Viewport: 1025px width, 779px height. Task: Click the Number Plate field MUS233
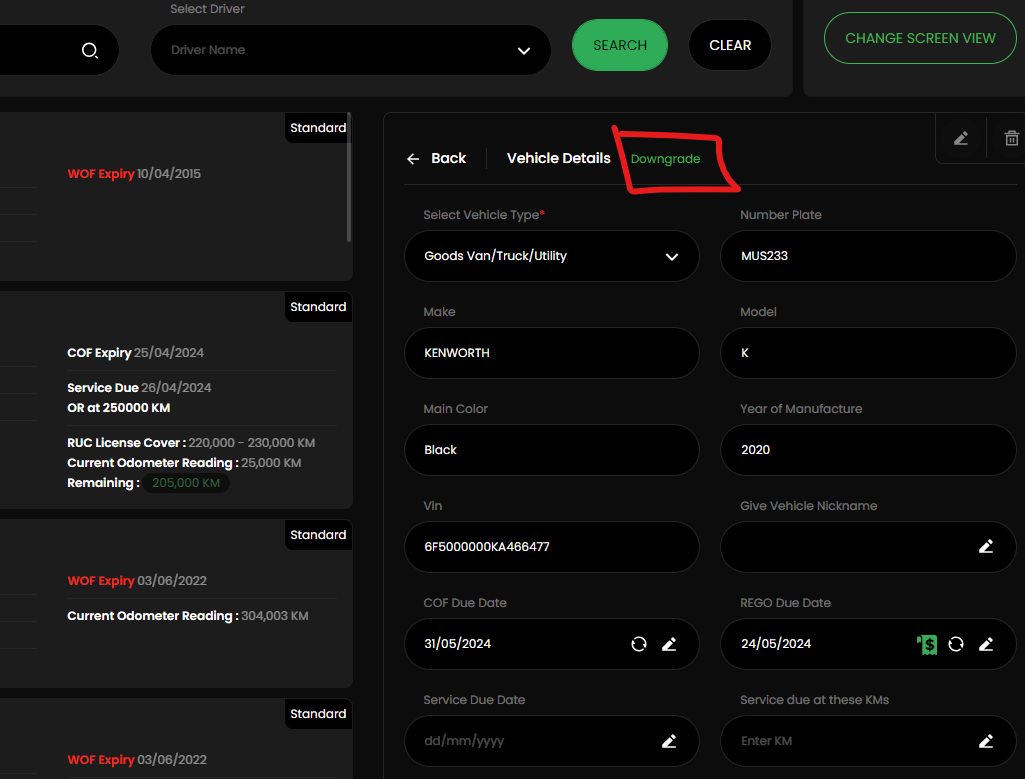click(x=867, y=256)
